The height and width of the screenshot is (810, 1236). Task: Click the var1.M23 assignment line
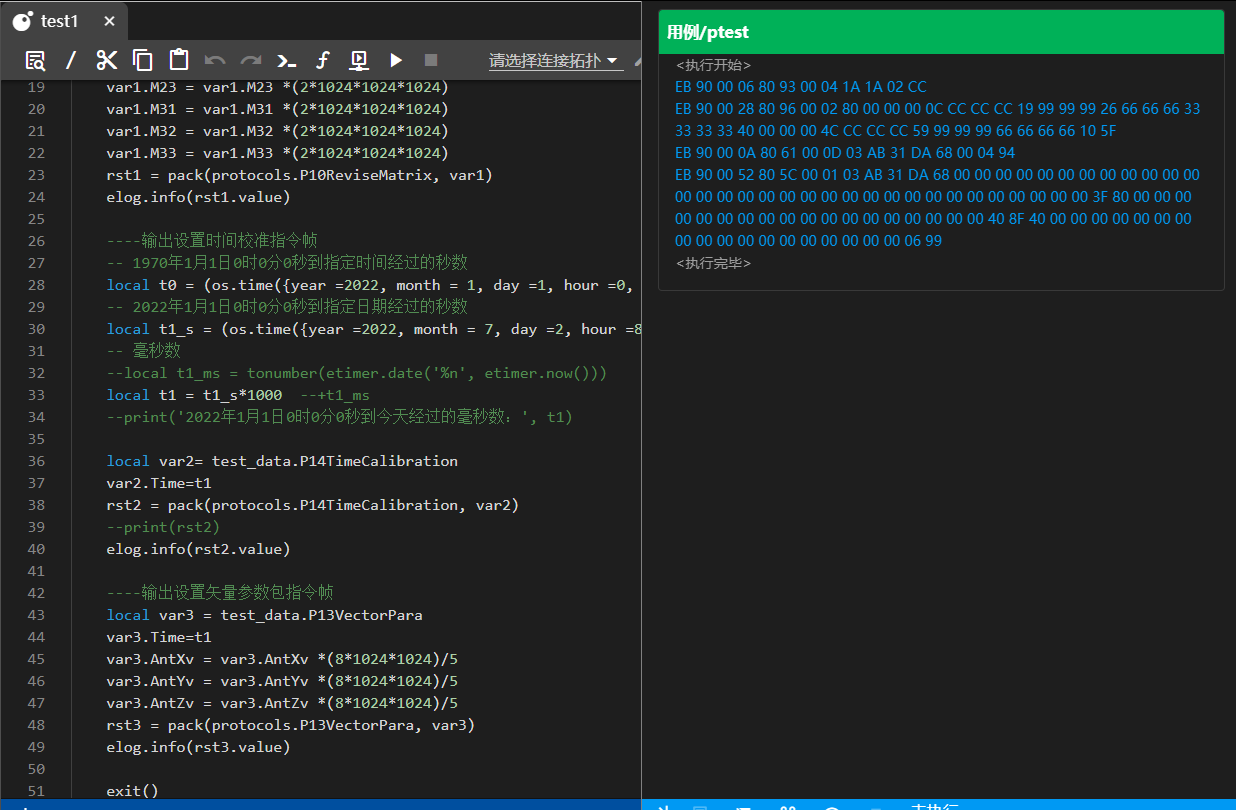click(x=278, y=87)
